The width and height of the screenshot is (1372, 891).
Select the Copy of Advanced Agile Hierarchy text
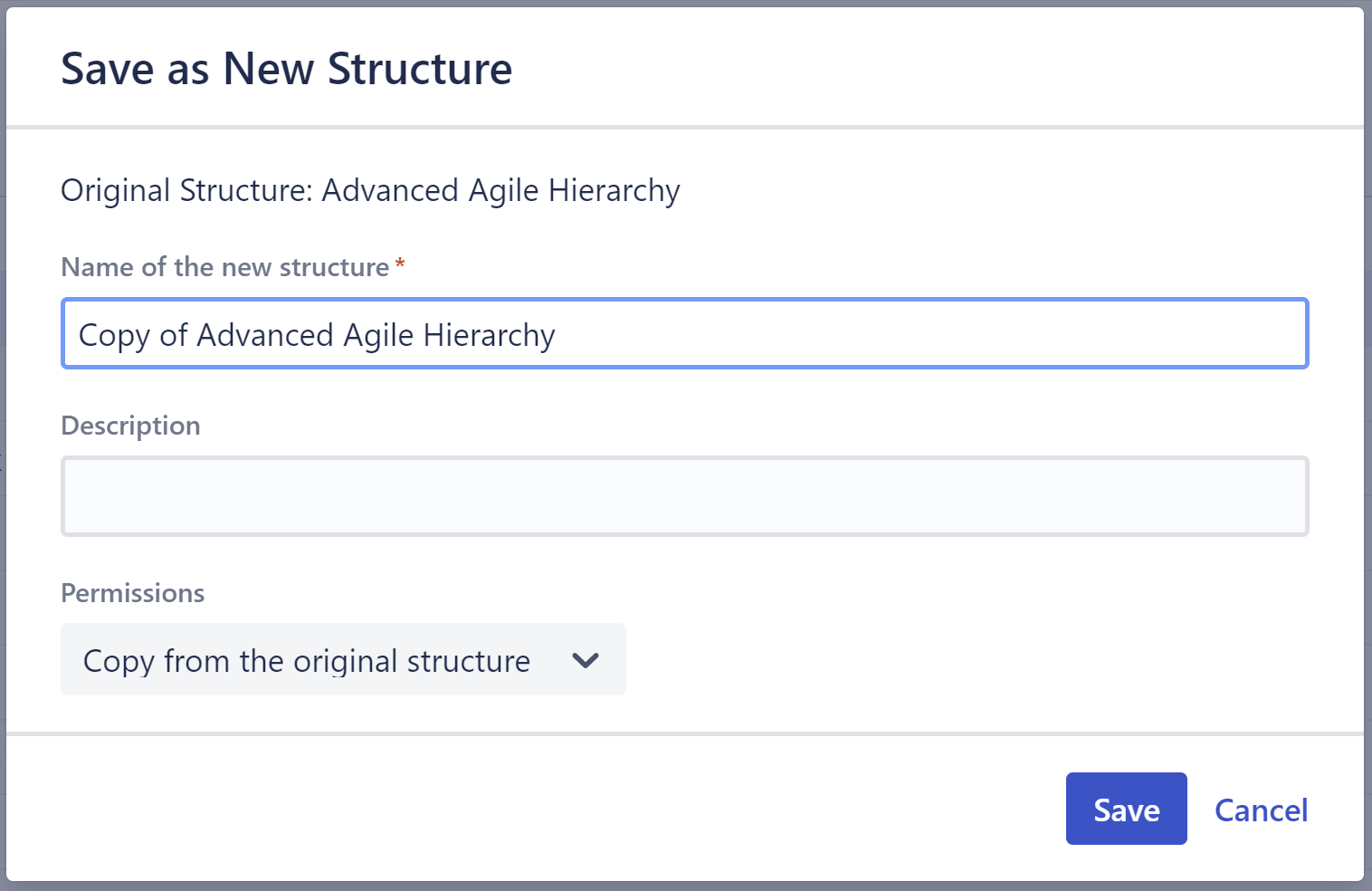click(315, 334)
